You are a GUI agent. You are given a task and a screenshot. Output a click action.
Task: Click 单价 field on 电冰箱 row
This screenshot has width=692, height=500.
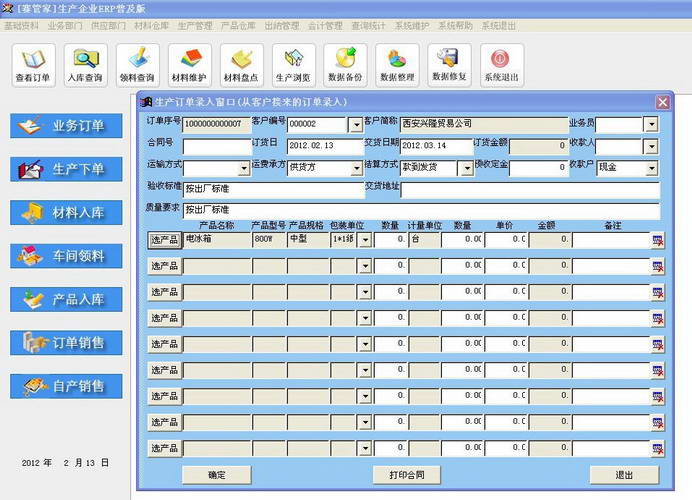pyautogui.click(x=506, y=240)
